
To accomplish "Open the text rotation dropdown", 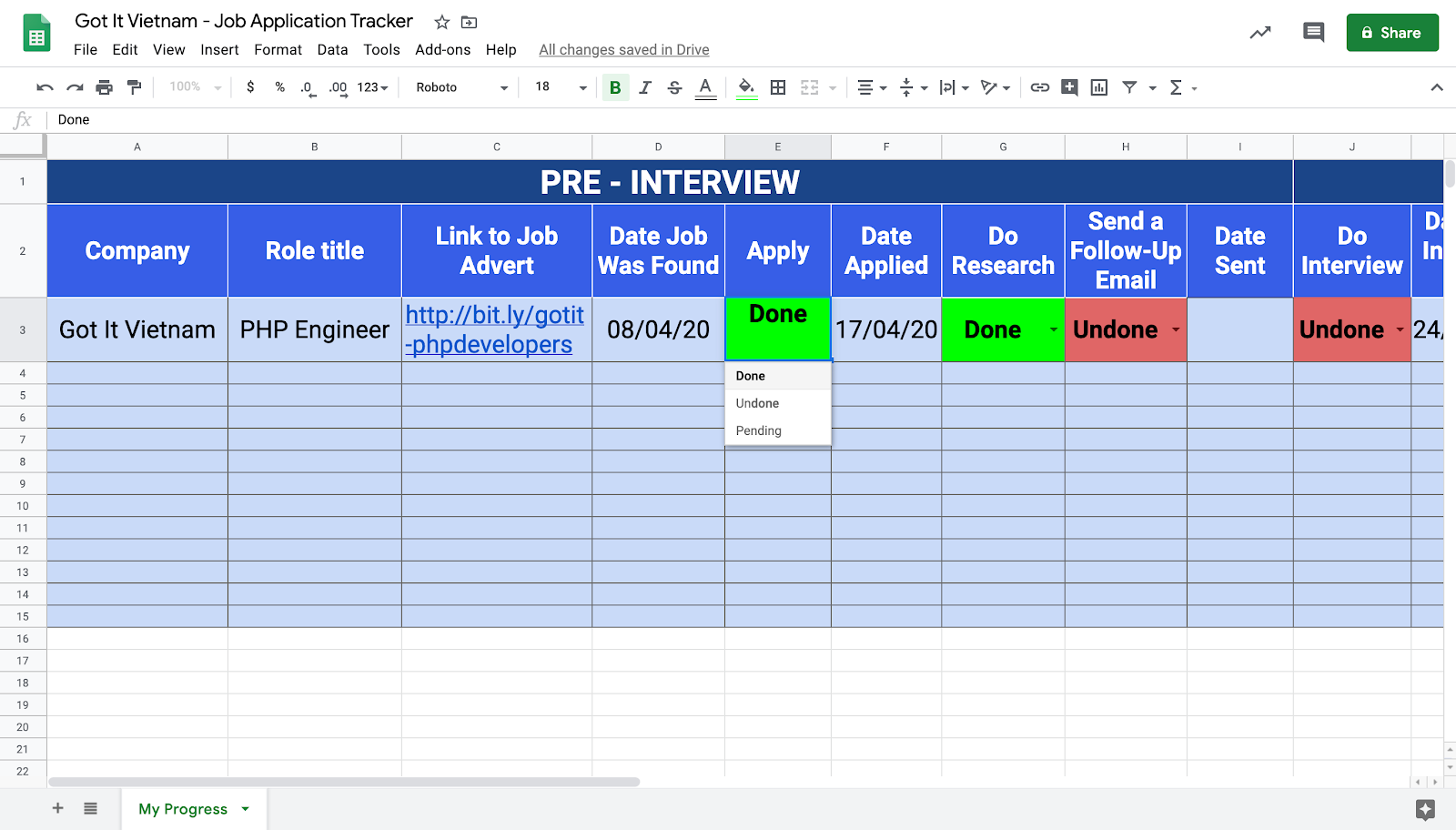I will point(996,87).
